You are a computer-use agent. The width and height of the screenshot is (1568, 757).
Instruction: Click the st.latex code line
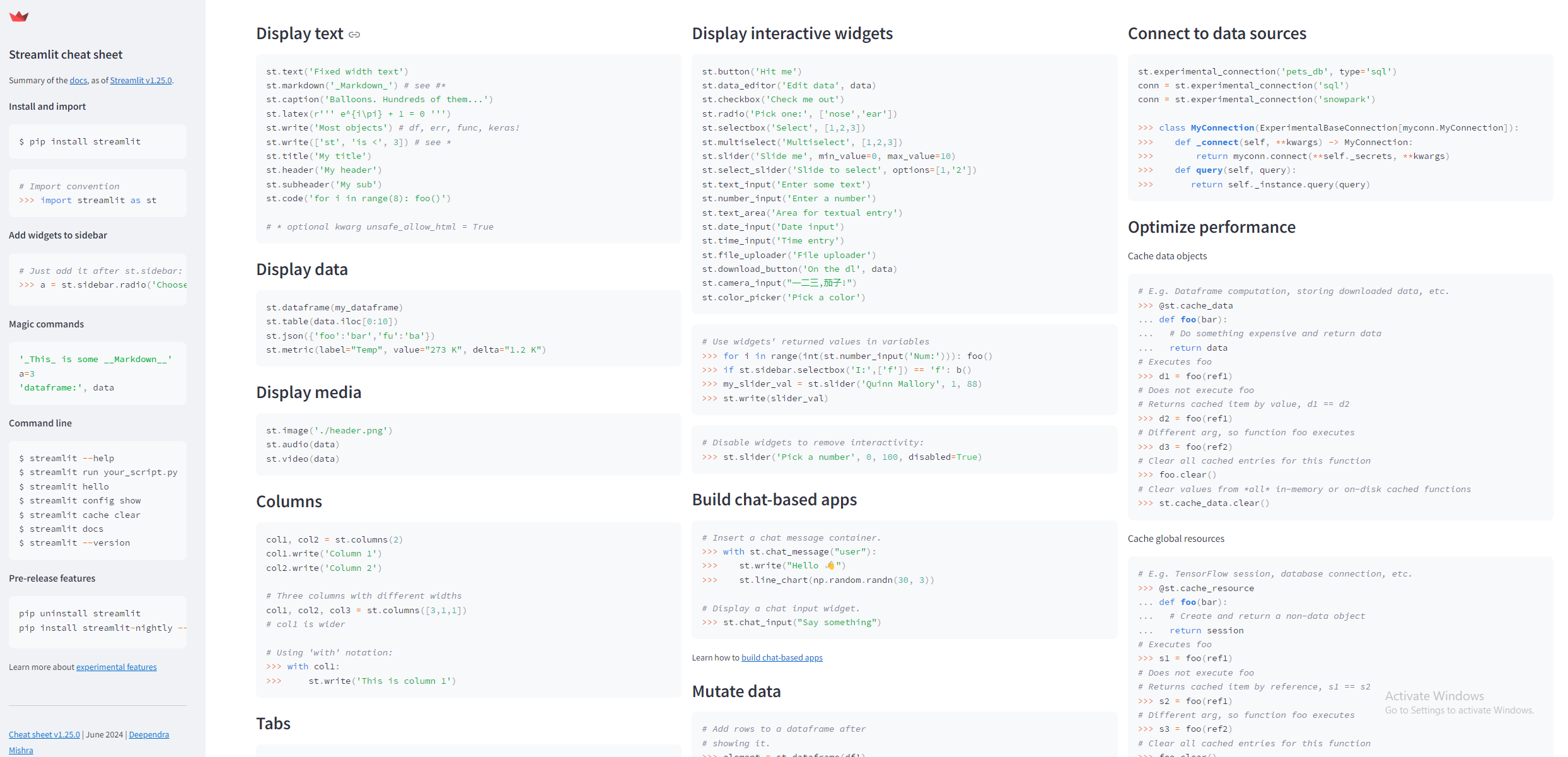coord(359,114)
